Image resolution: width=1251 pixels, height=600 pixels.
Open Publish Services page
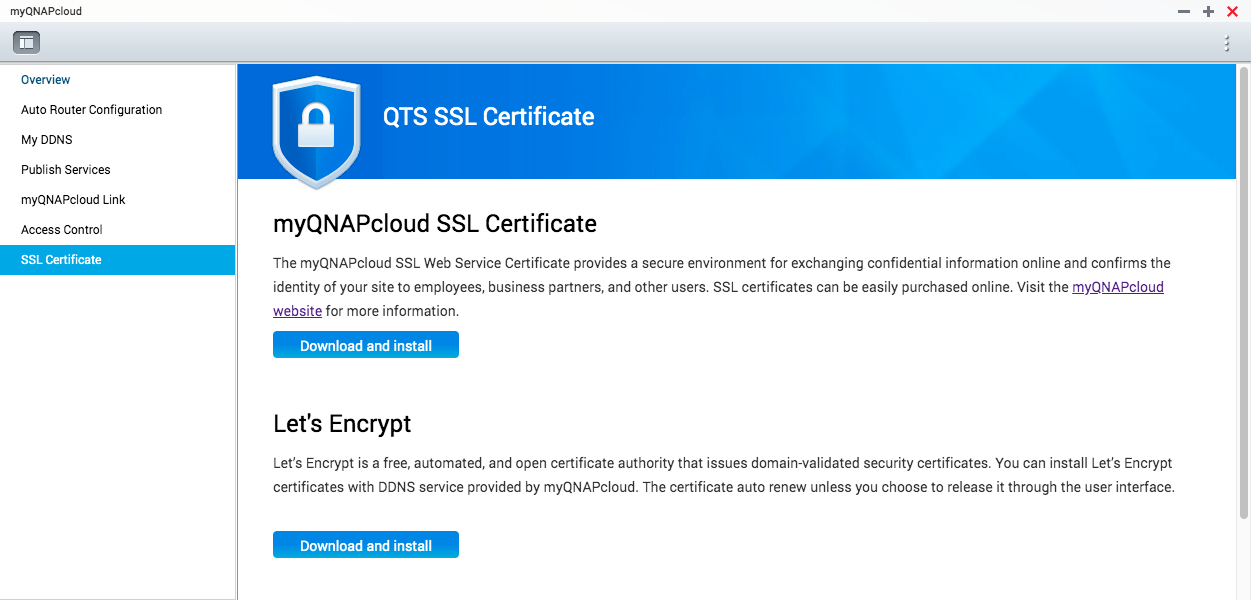point(66,170)
